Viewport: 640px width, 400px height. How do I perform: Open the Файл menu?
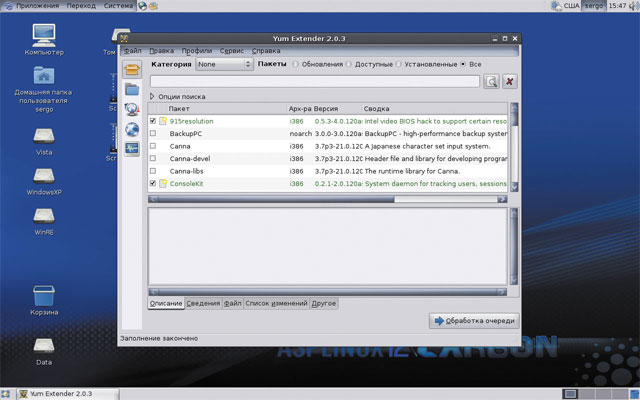tap(132, 51)
